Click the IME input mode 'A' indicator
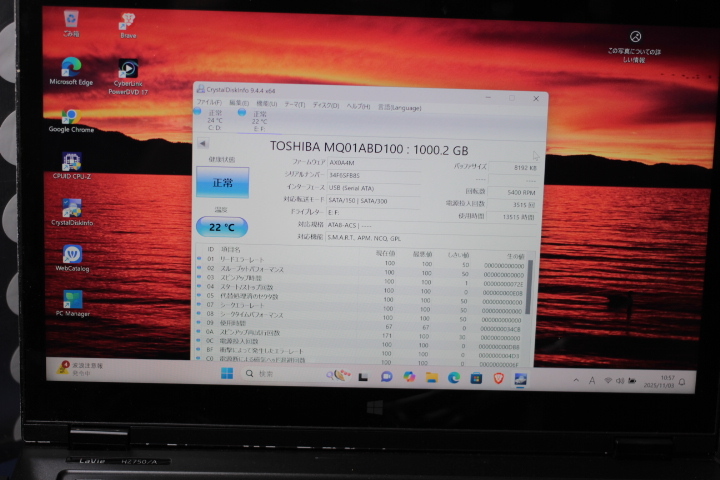 click(592, 380)
